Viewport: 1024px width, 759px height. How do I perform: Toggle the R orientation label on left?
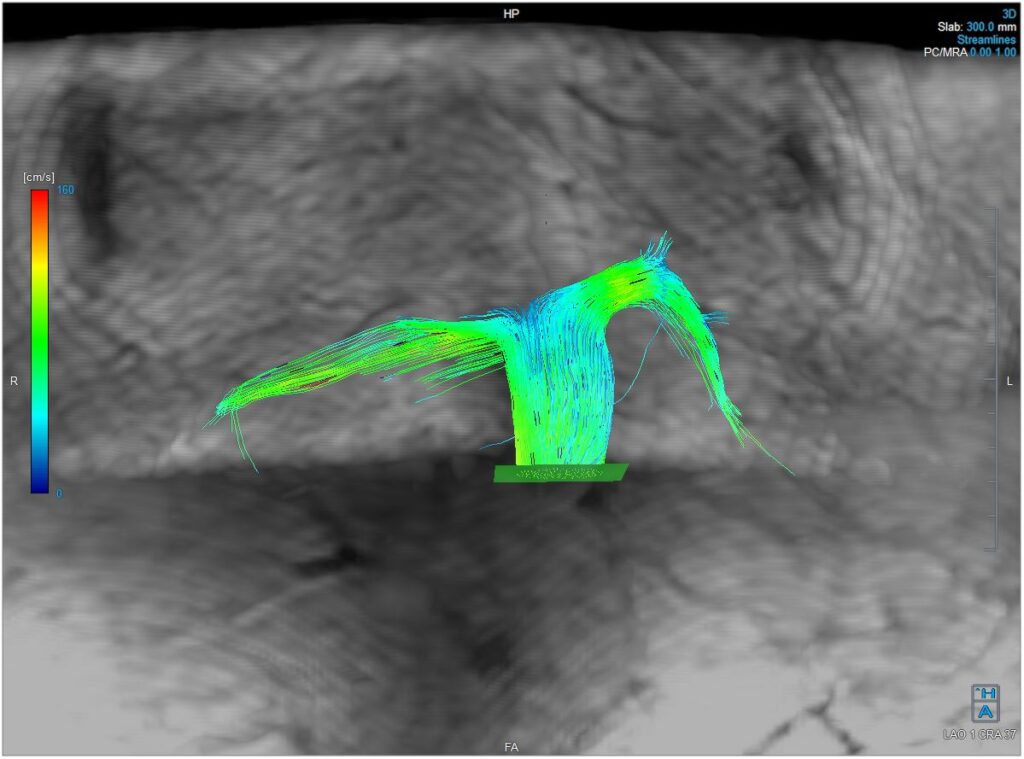[13, 380]
